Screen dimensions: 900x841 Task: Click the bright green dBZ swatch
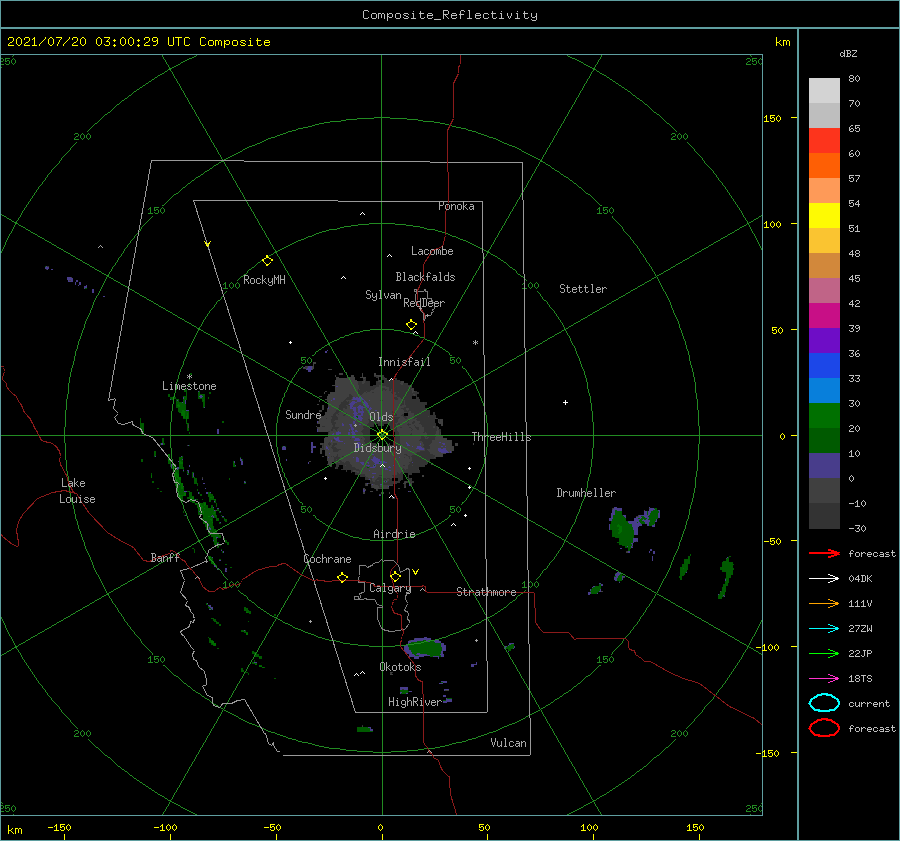[x=824, y=416]
